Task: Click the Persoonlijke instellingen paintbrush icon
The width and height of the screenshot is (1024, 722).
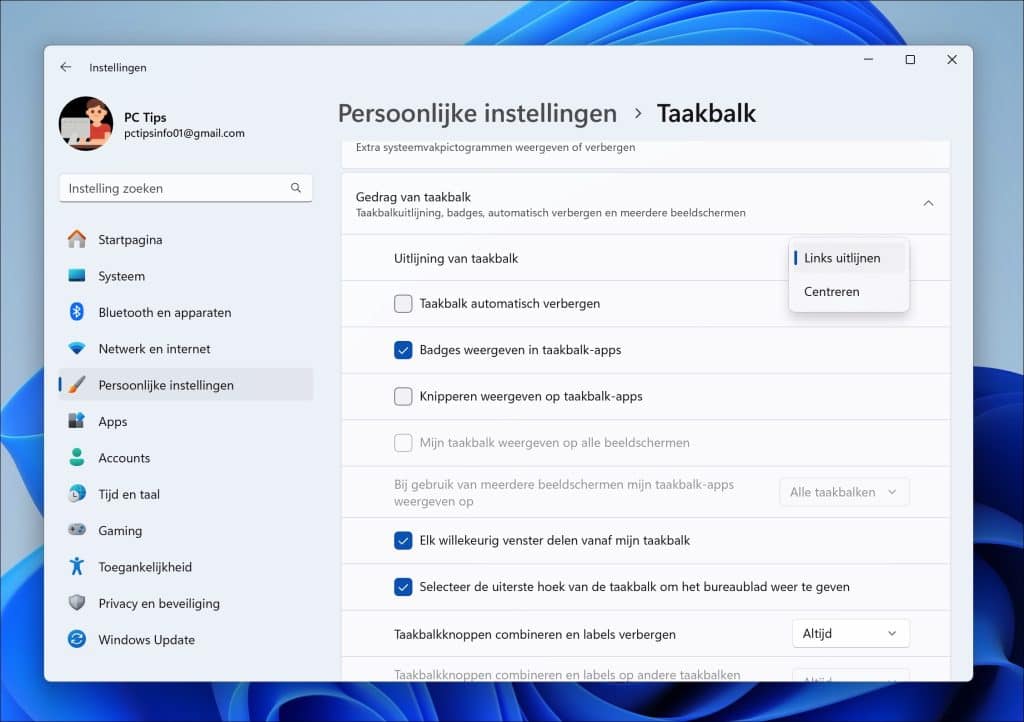Action: coord(76,385)
